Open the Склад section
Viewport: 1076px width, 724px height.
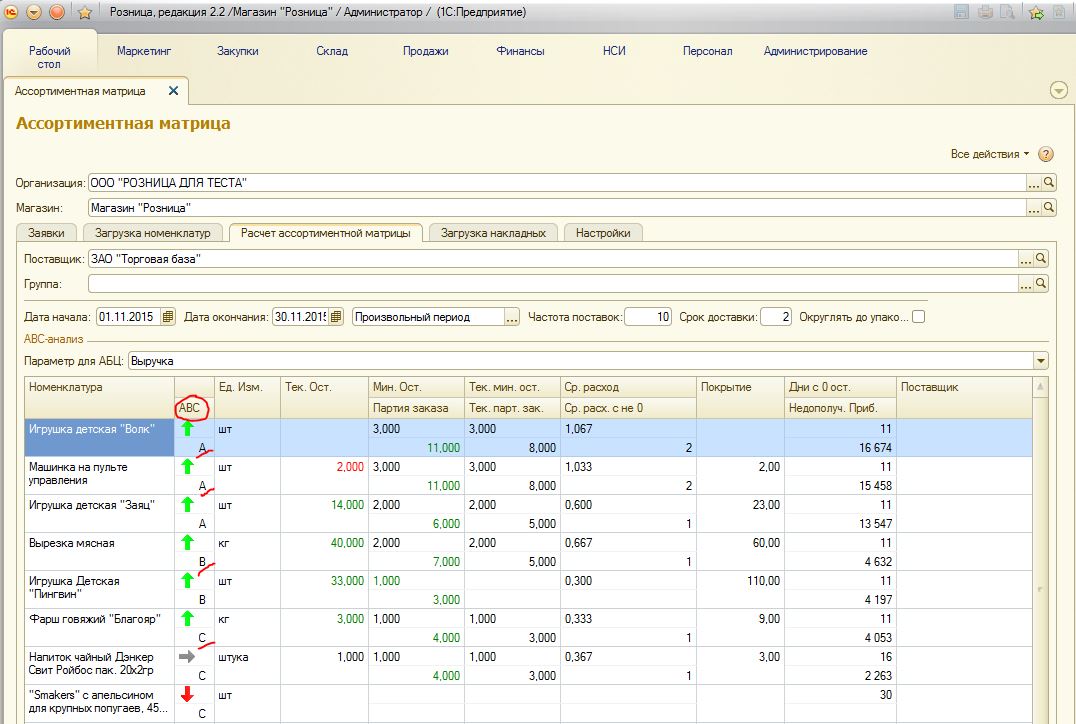click(332, 51)
